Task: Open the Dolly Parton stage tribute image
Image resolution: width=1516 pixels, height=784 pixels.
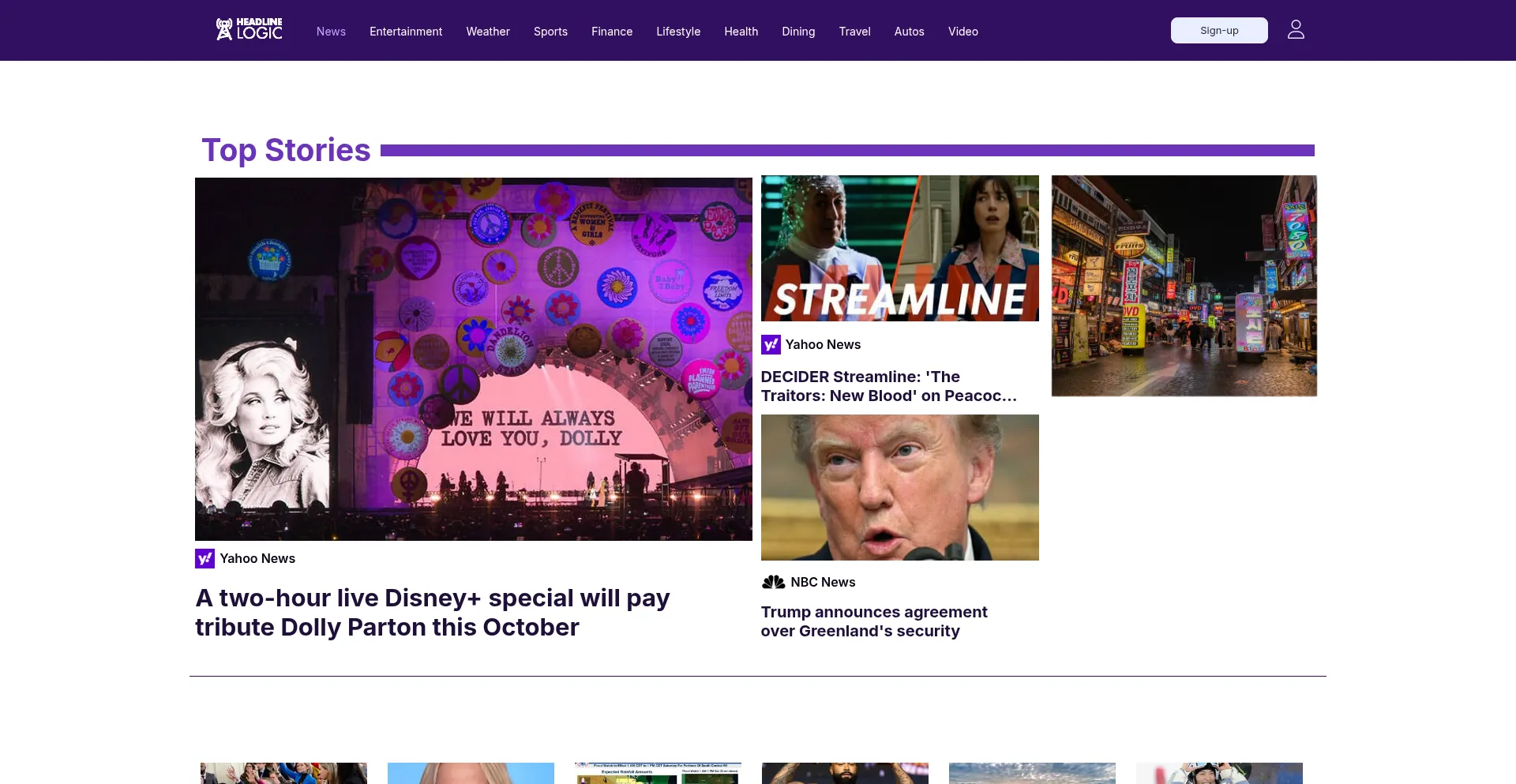Action: pos(474,359)
